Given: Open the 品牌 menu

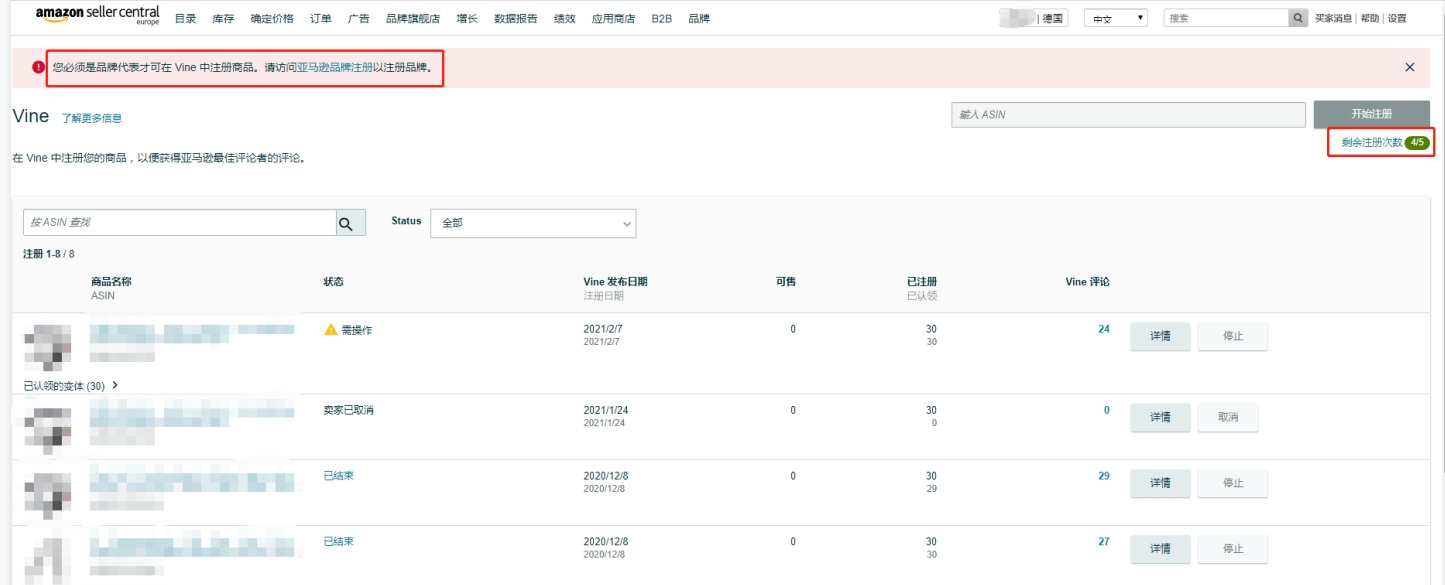Looking at the screenshot, I should click(699, 18).
